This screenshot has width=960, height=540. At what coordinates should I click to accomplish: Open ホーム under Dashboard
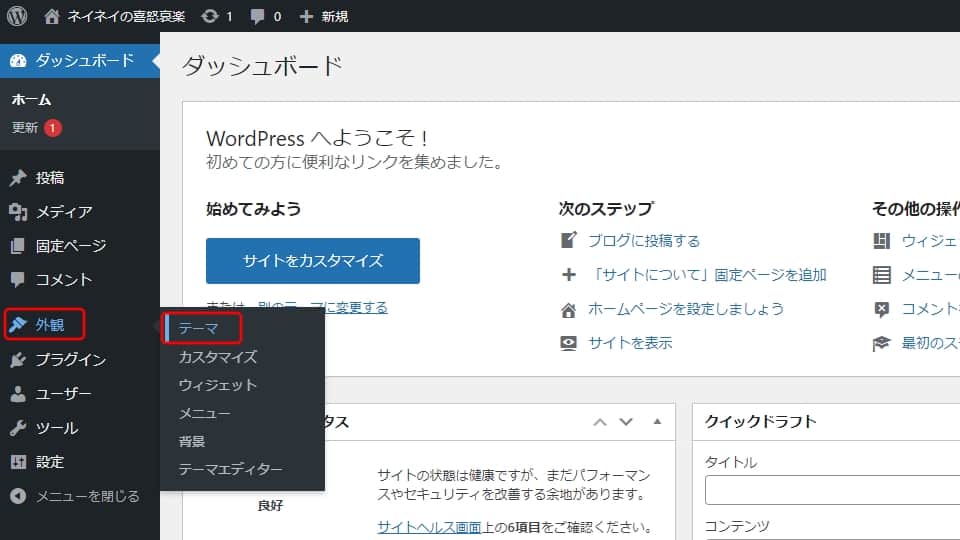31,99
